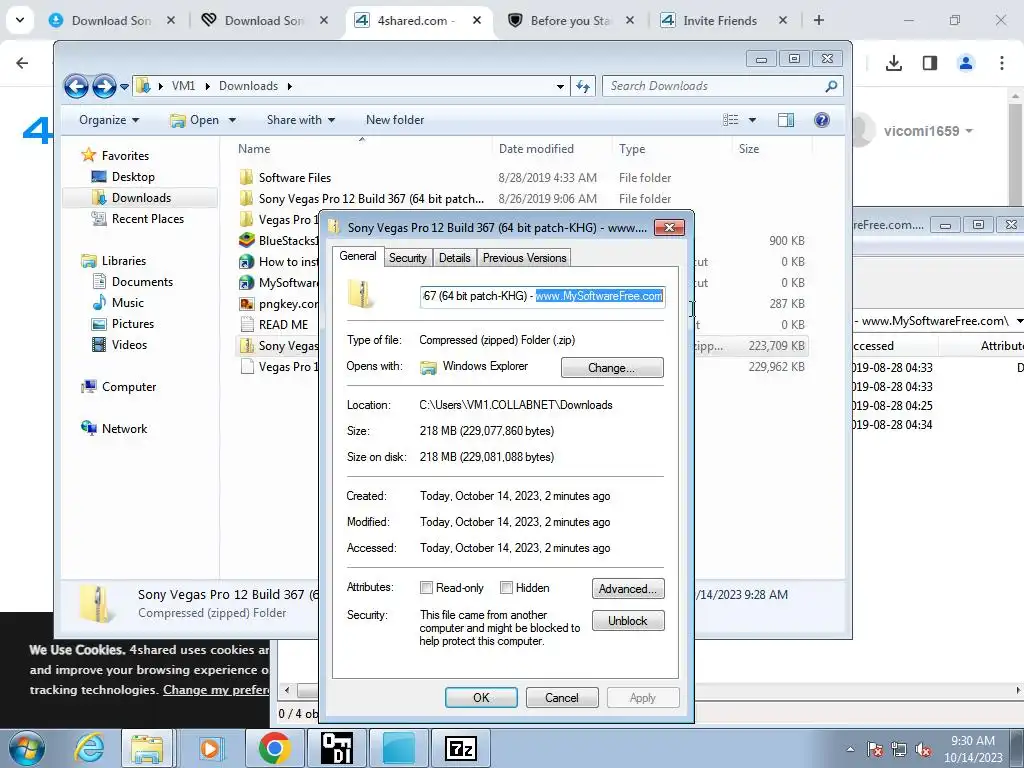Click the Change... button

point(612,368)
